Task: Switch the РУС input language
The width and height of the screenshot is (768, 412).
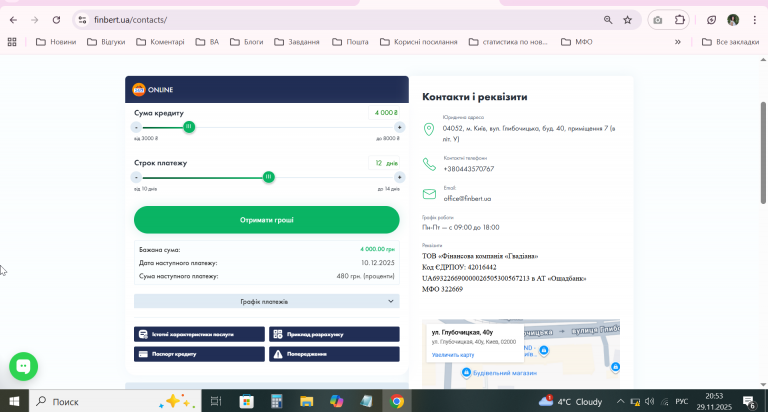Action: click(682, 402)
